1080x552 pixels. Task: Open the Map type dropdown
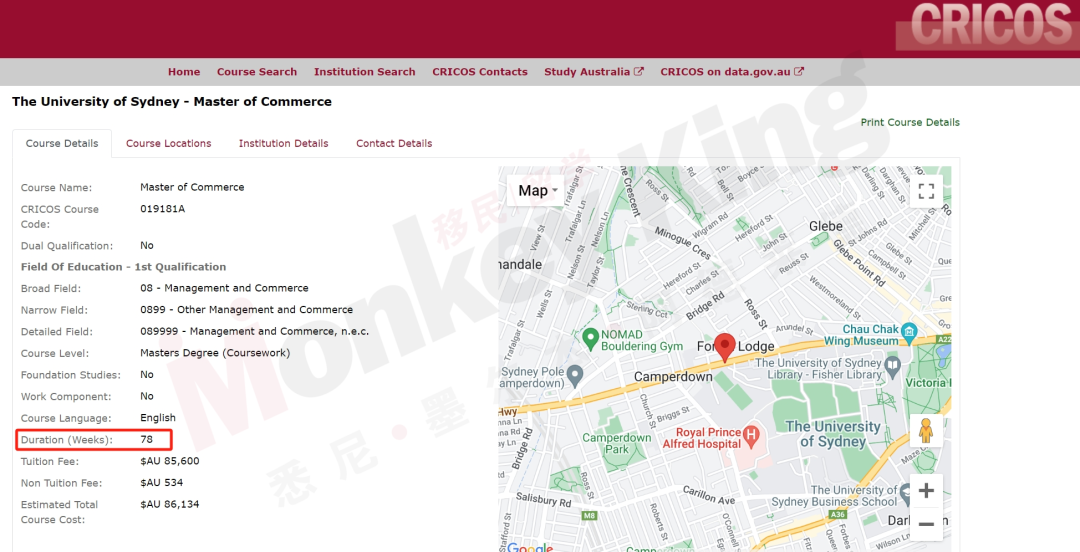point(536,191)
